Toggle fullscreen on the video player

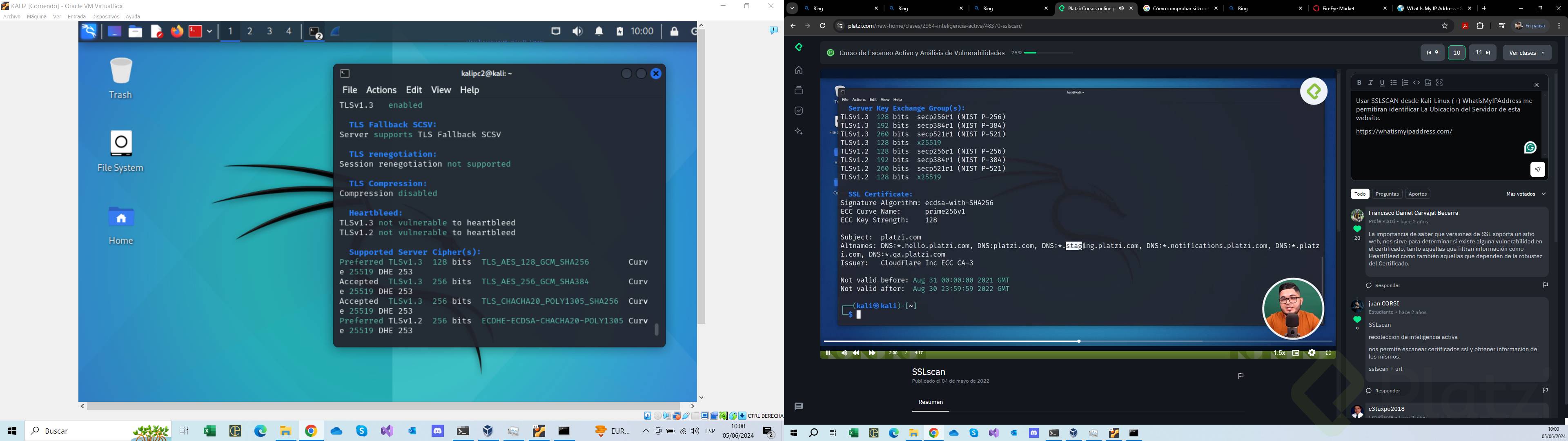(x=1328, y=353)
